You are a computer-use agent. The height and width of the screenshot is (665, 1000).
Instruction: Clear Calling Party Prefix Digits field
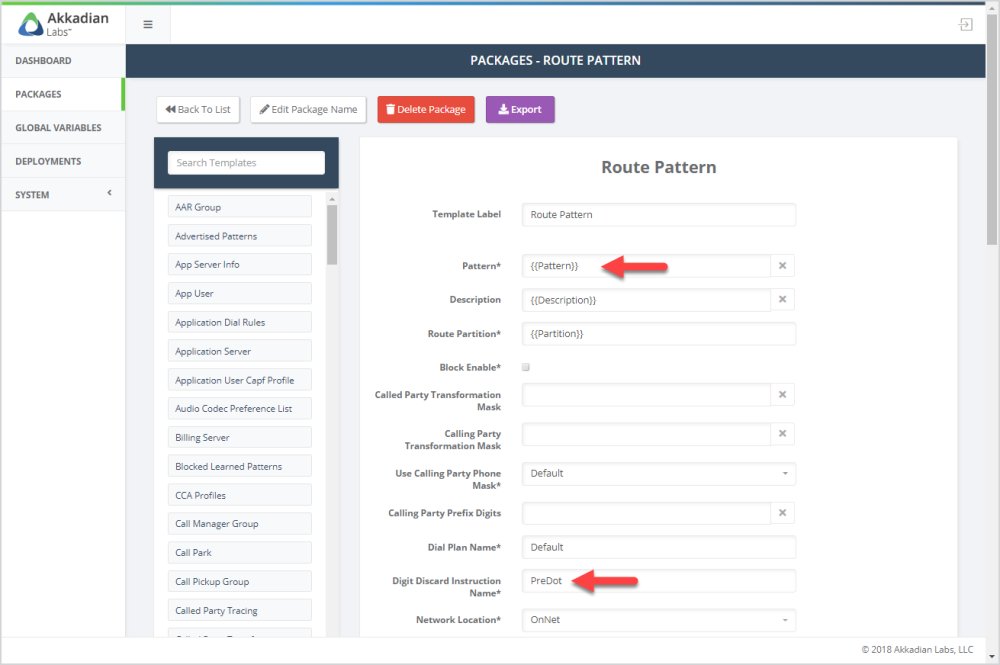point(783,513)
